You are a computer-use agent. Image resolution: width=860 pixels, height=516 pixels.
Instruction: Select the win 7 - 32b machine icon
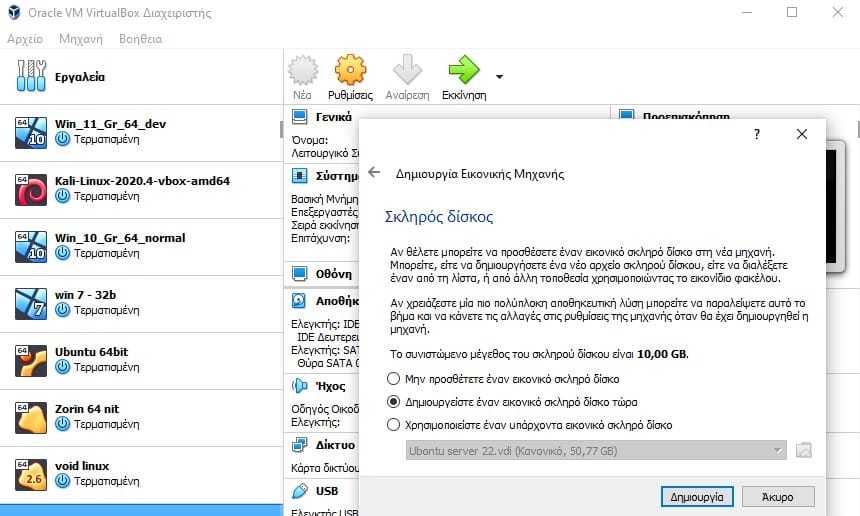(31, 303)
